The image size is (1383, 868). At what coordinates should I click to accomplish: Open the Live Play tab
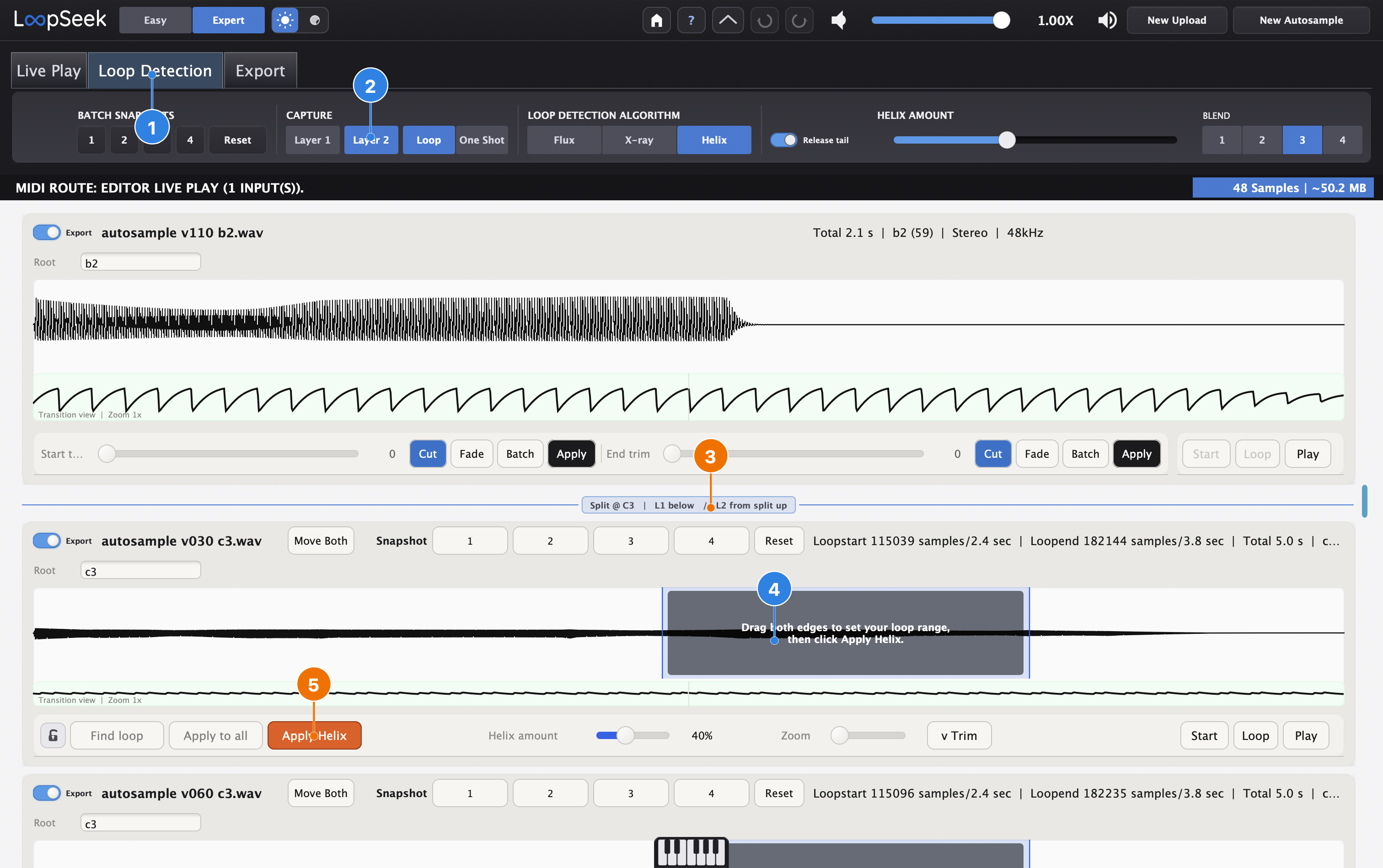coord(49,70)
